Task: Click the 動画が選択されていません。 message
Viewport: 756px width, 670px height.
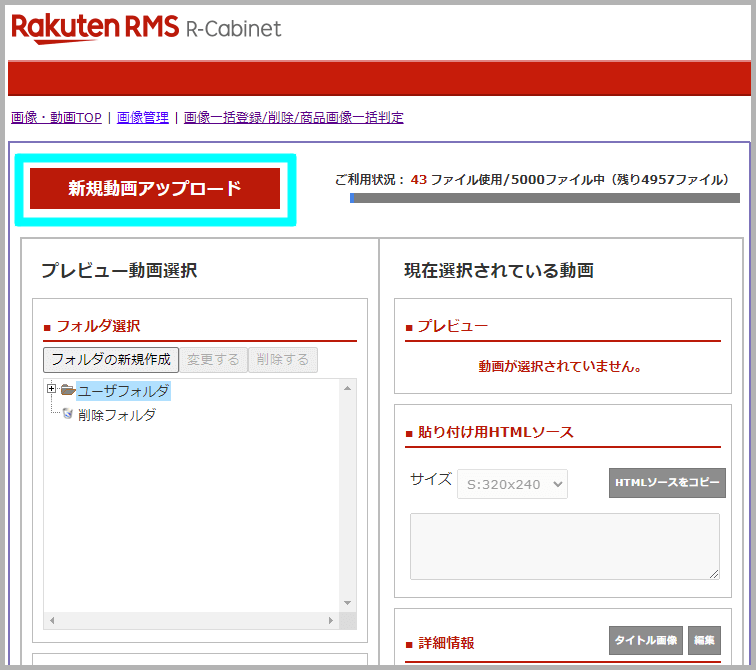Action: (560, 367)
